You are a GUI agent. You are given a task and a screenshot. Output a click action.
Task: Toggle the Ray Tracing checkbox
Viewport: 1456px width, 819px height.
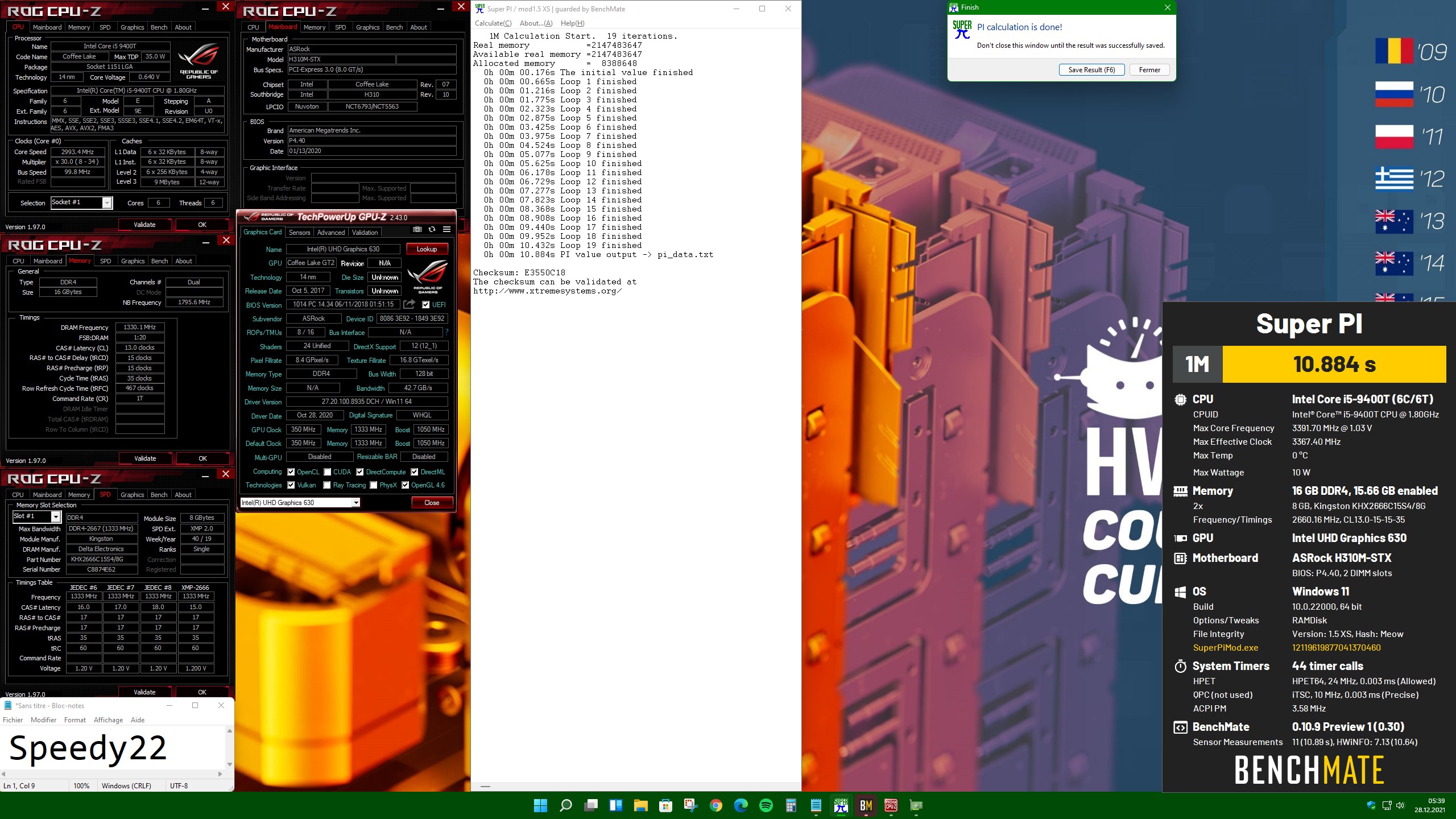tap(327, 485)
